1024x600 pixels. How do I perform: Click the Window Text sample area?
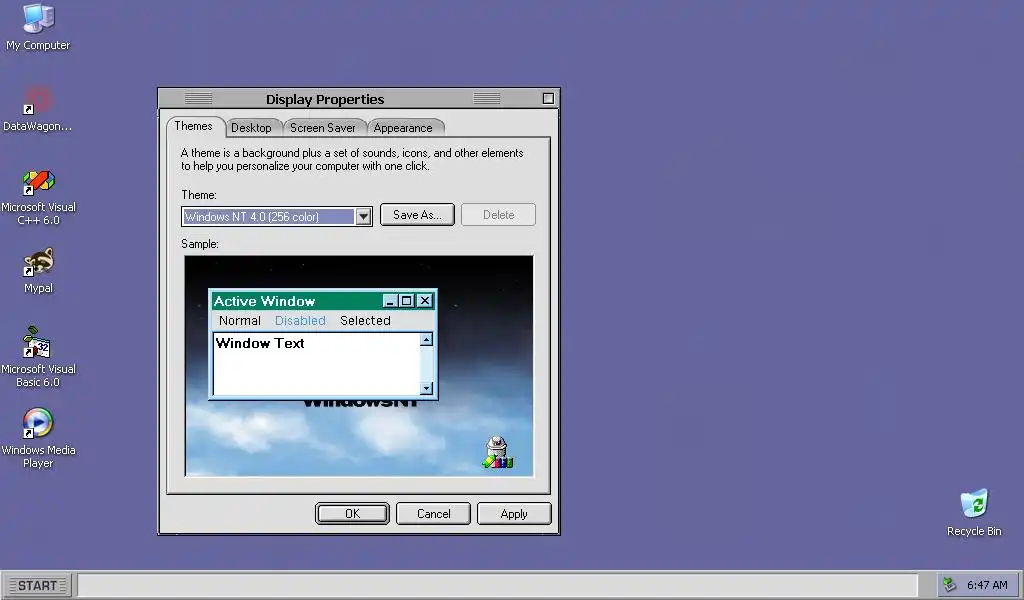coord(316,363)
